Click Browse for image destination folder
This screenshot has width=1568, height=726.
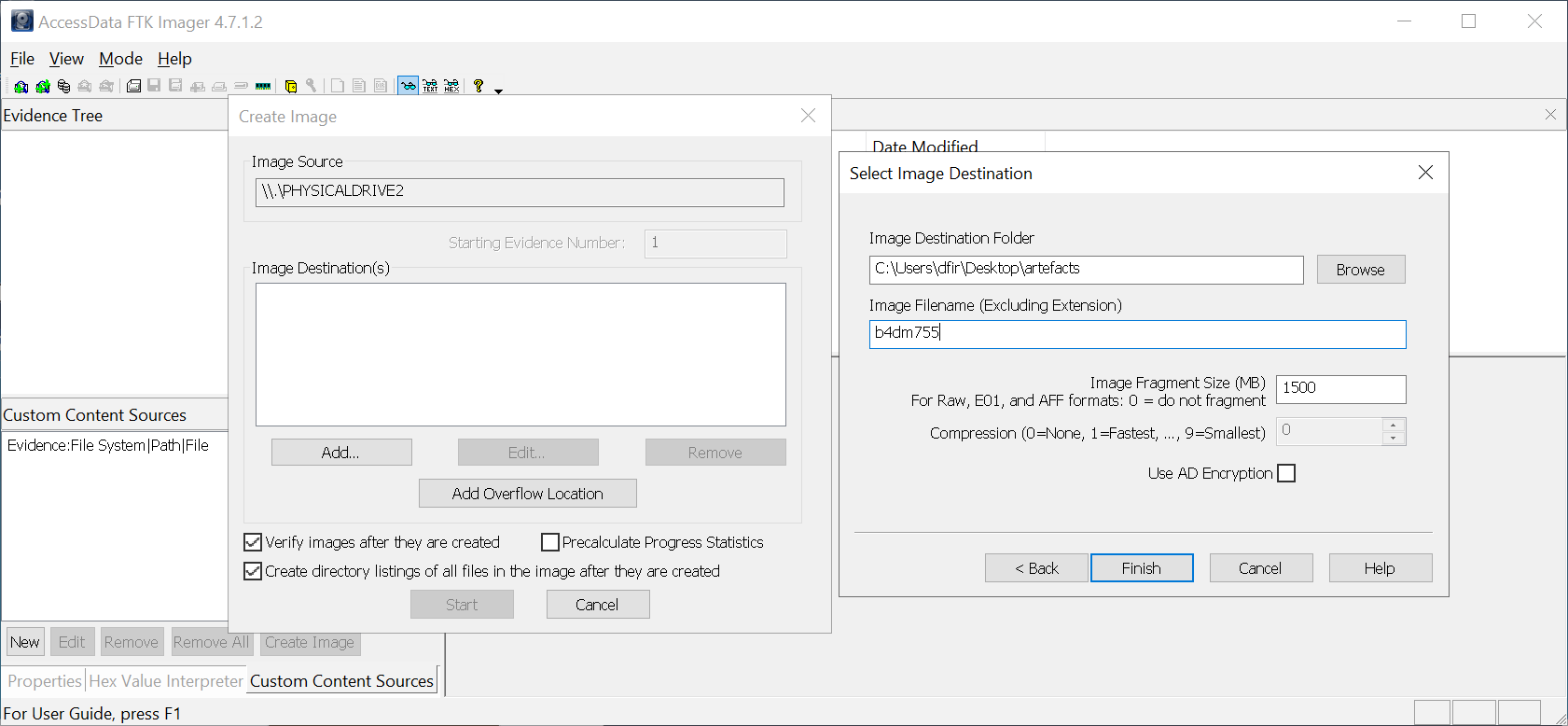tap(1360, 270)
